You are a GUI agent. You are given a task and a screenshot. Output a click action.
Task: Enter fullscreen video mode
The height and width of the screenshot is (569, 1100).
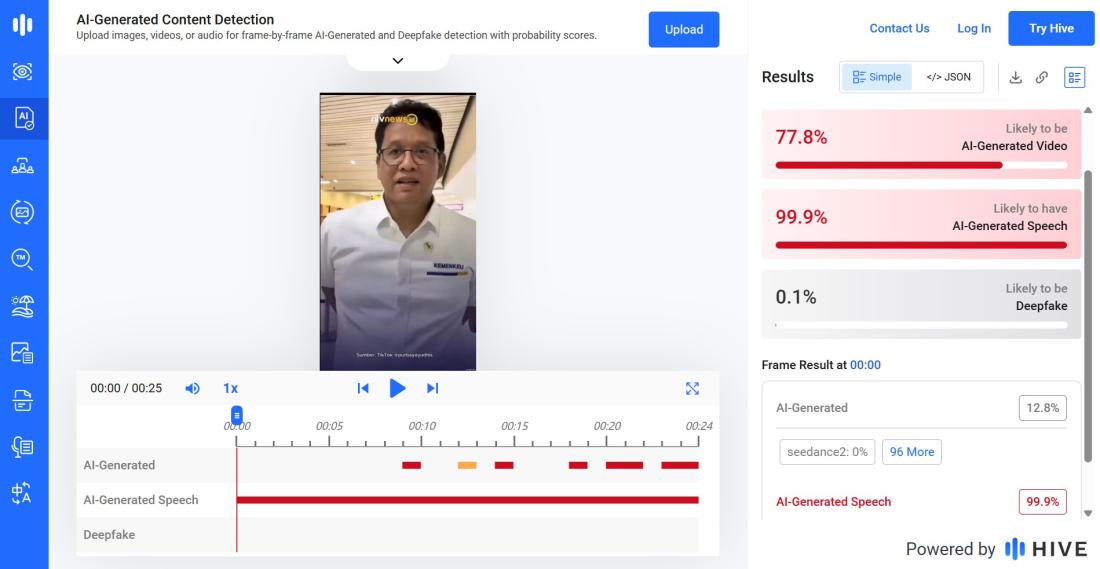click(692, 388)
